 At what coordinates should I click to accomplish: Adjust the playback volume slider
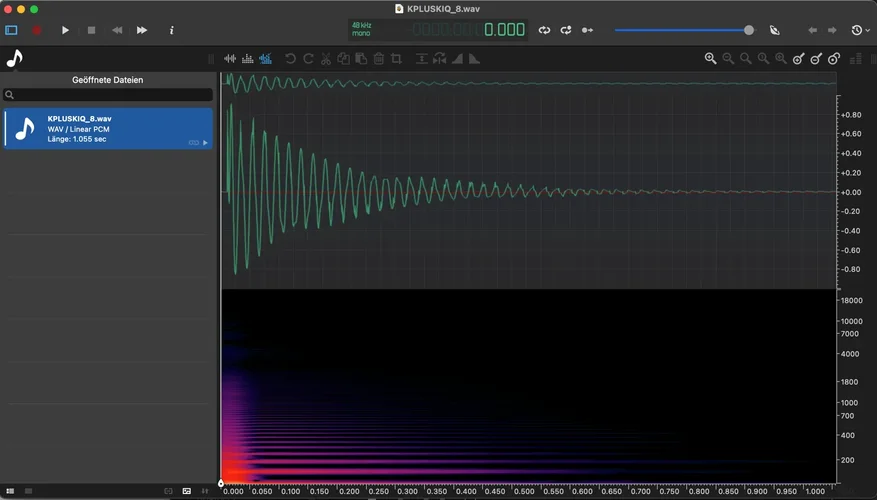click(x=749, y=31)
